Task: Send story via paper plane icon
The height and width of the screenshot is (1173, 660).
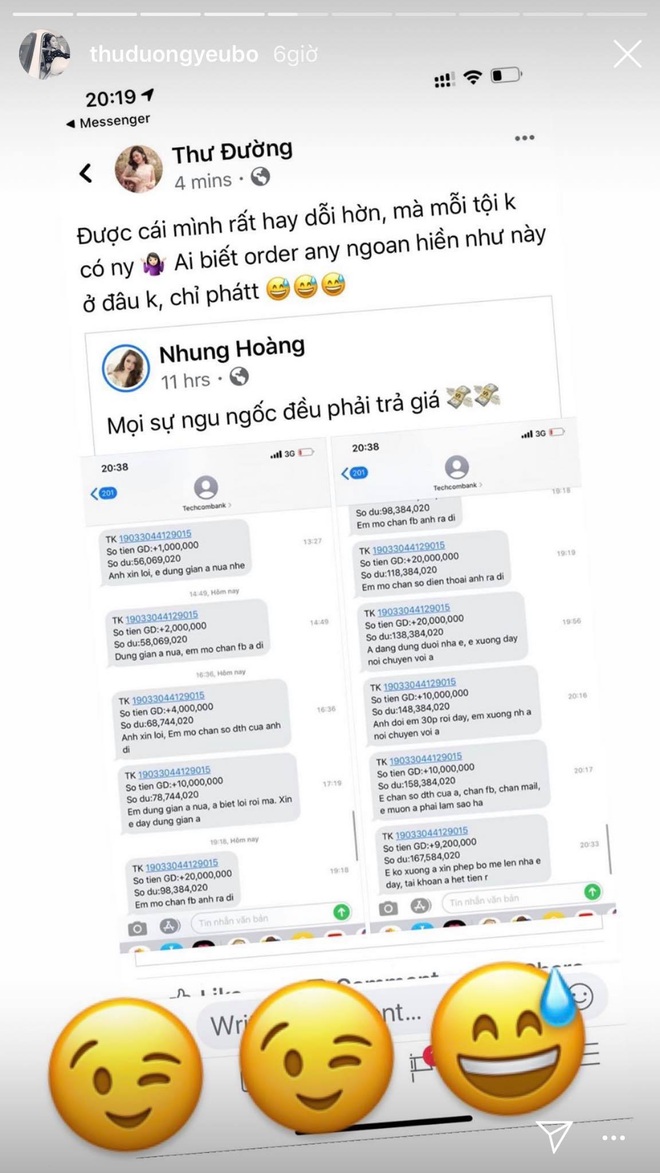Action: coord(554,1136)
